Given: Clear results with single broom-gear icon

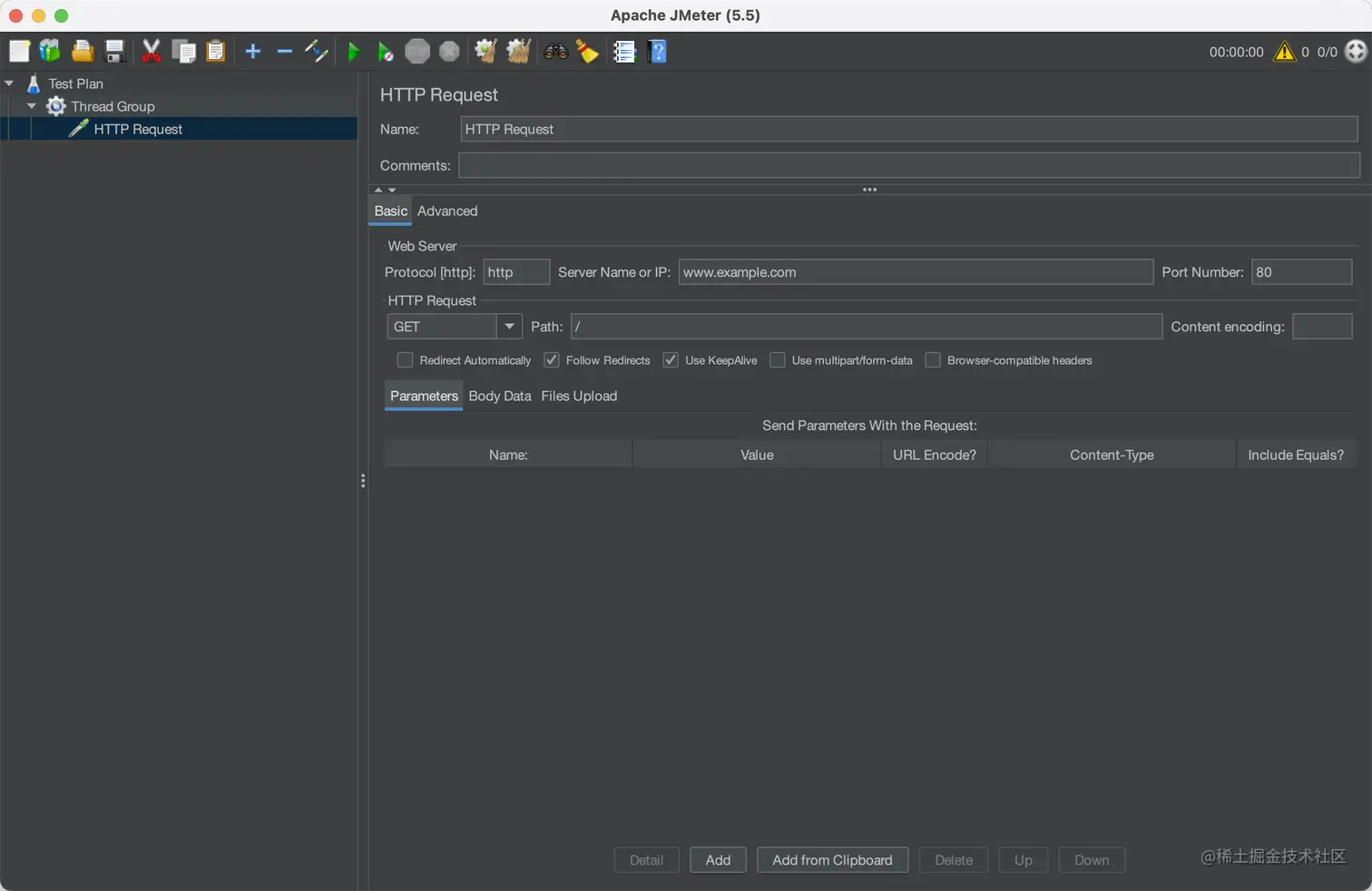Looking at the screenshot, I should [x=485, y=52].
